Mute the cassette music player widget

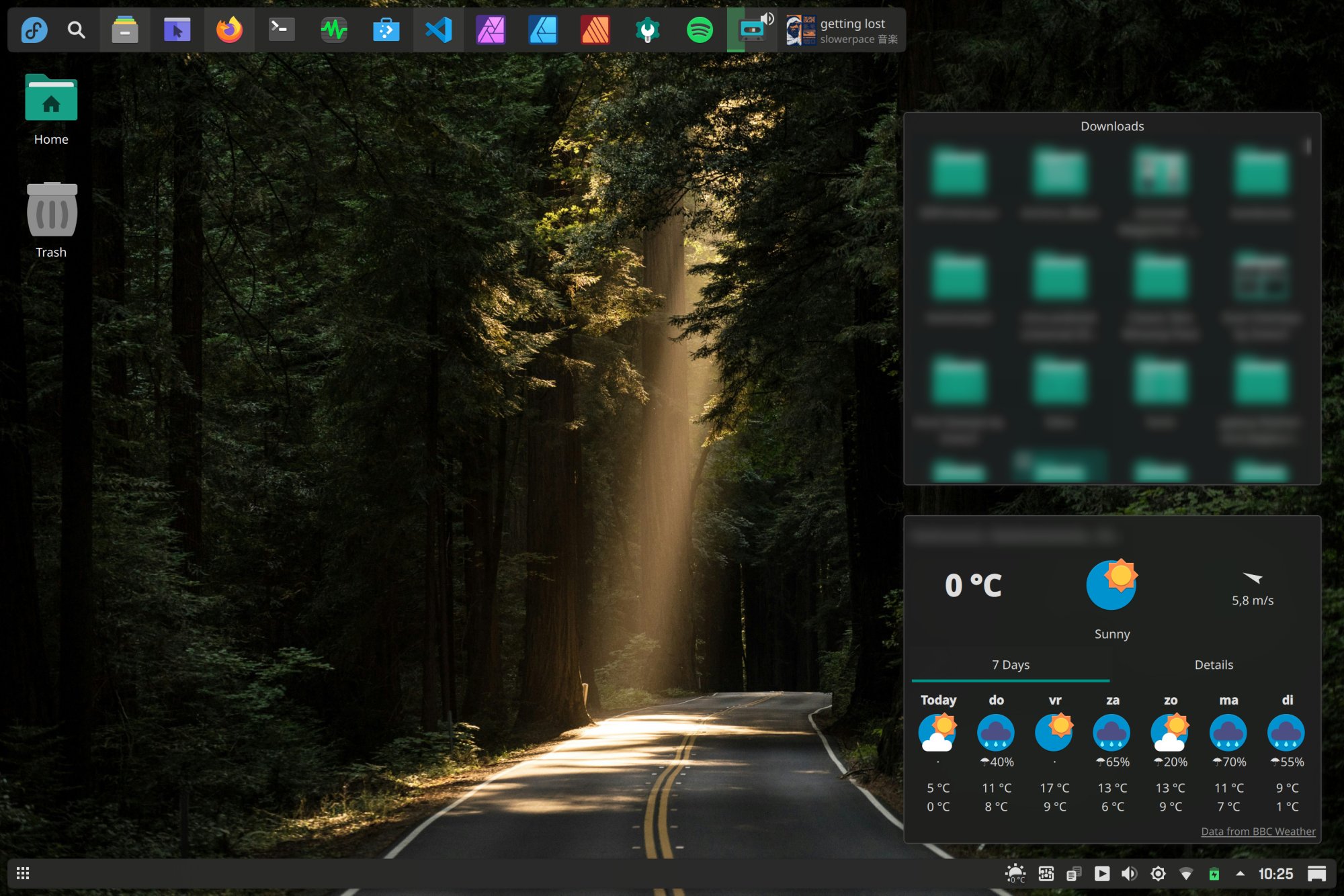click(767, 19)
